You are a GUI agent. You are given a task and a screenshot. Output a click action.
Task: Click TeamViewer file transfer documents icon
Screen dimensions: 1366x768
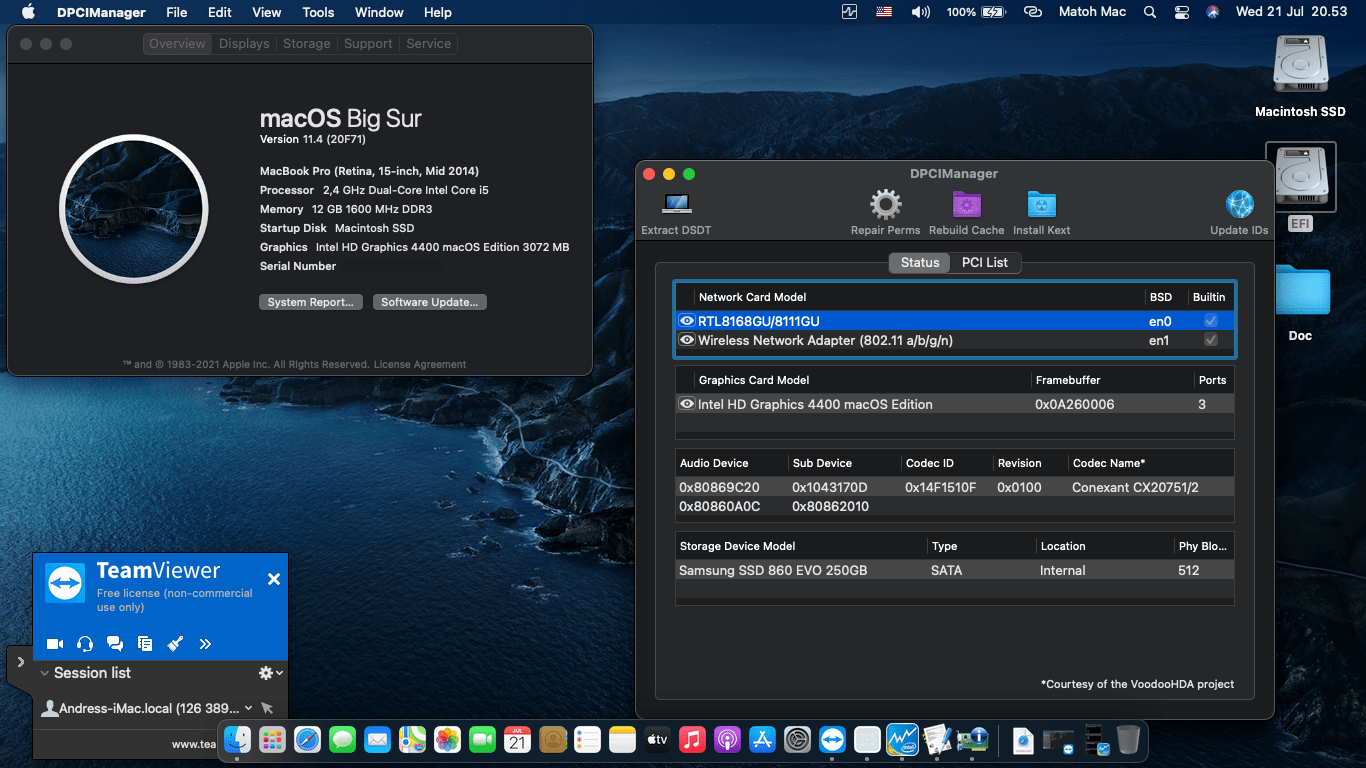pyautogui.click(x=145, y=644)
